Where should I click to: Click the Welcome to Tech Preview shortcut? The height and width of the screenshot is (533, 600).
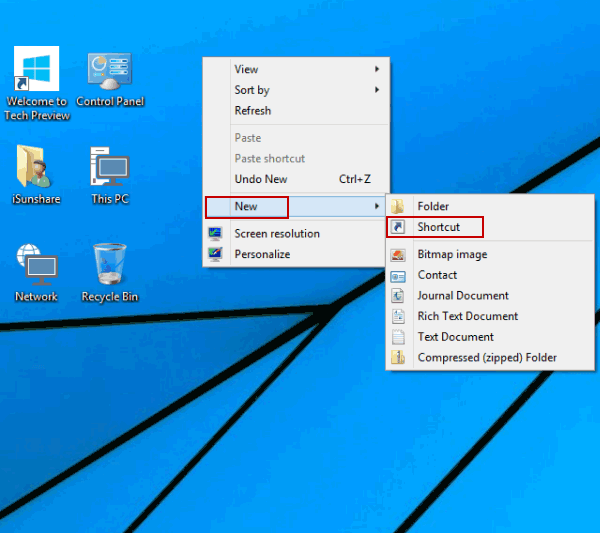click(36, 72)
